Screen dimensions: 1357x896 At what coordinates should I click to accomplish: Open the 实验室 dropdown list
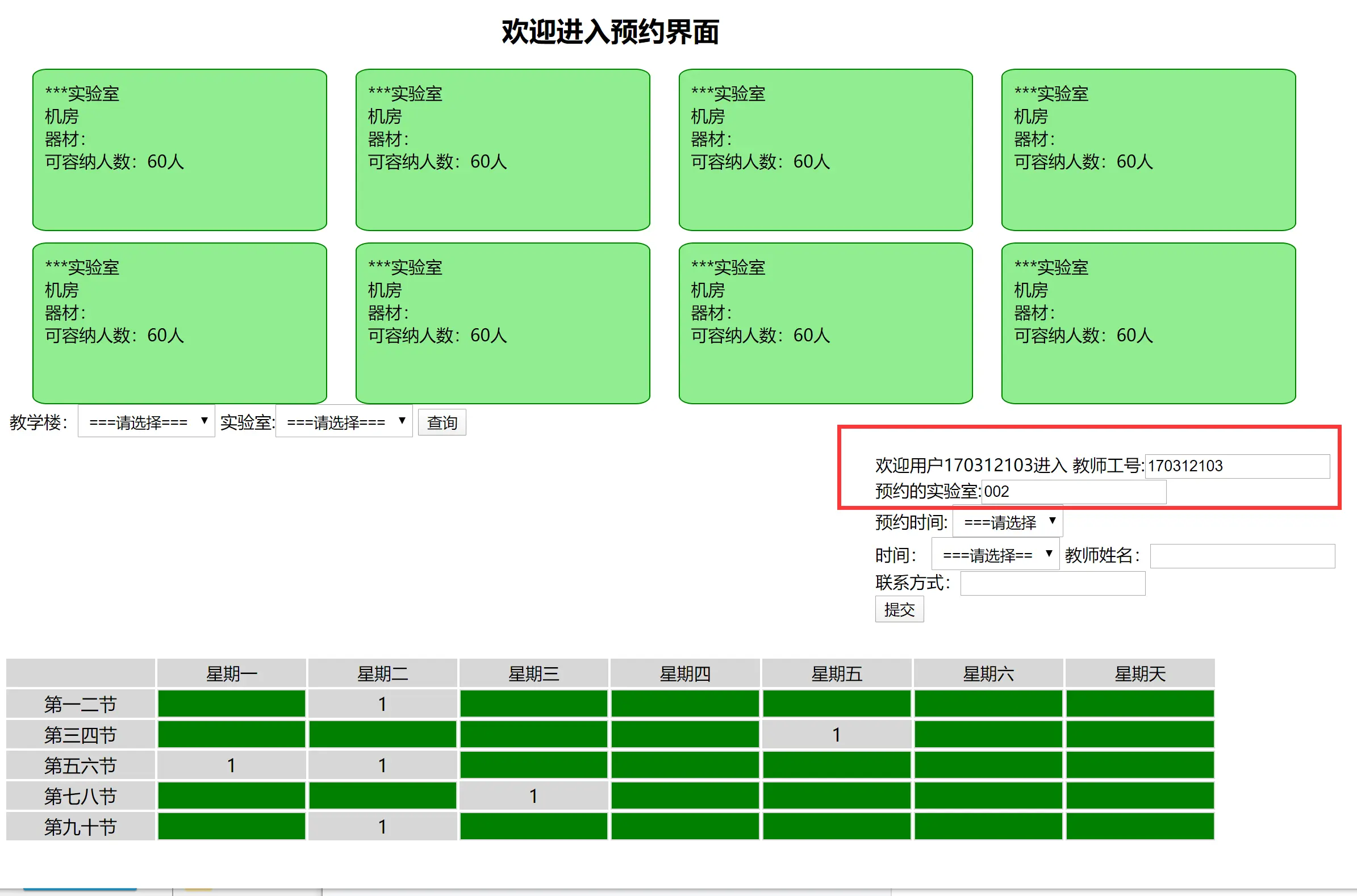tap(344, 422)
